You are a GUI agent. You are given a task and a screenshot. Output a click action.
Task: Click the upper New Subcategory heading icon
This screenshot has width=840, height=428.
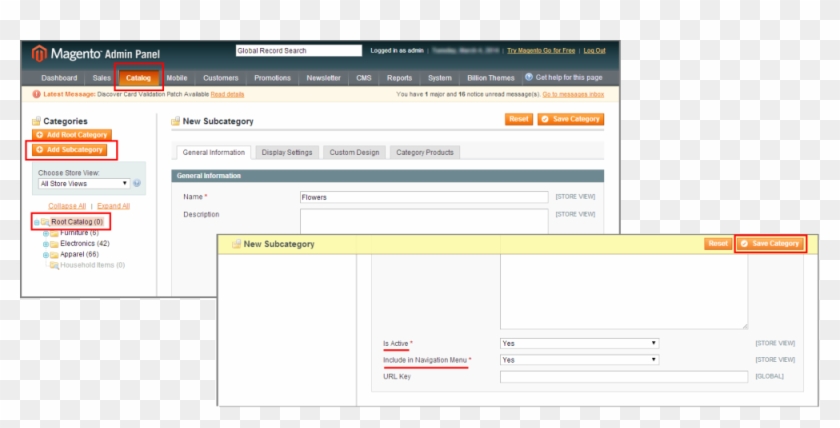176,121
